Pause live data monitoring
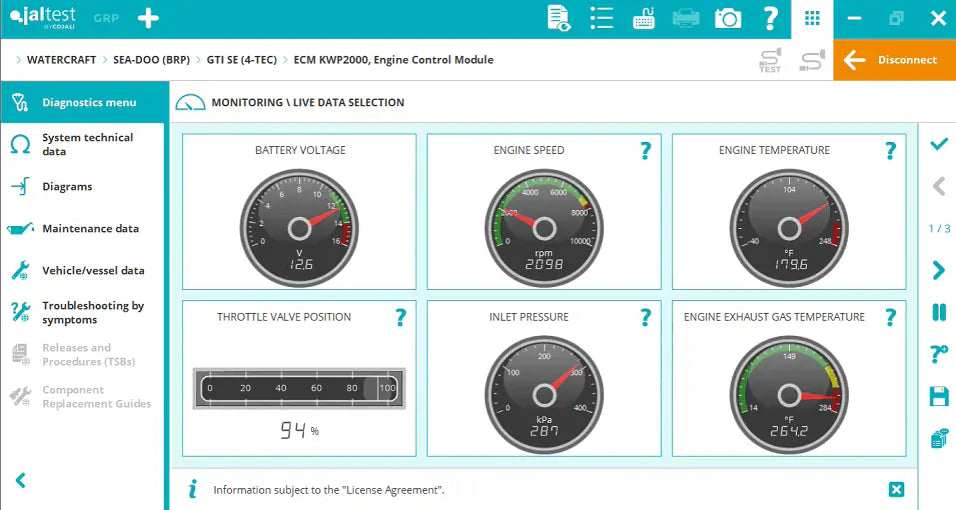The width and height of the screenshot is (956, 510). tap(939, 312)
